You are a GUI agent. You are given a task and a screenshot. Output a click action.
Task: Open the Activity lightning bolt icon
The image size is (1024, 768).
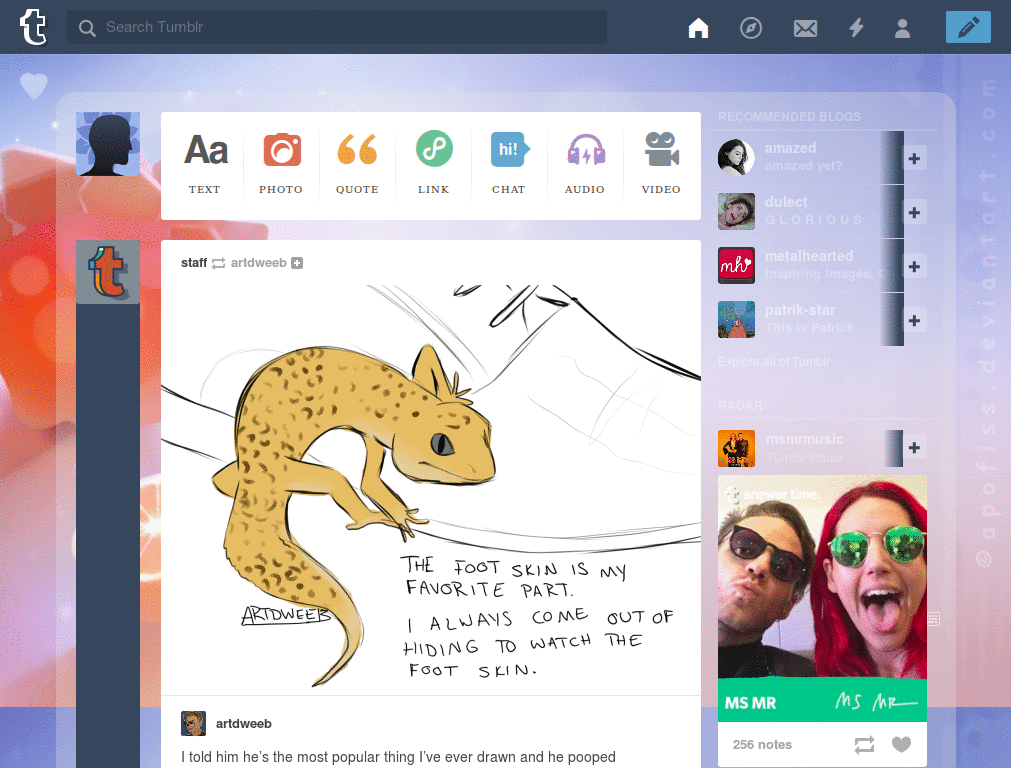[x=856, y=28]
